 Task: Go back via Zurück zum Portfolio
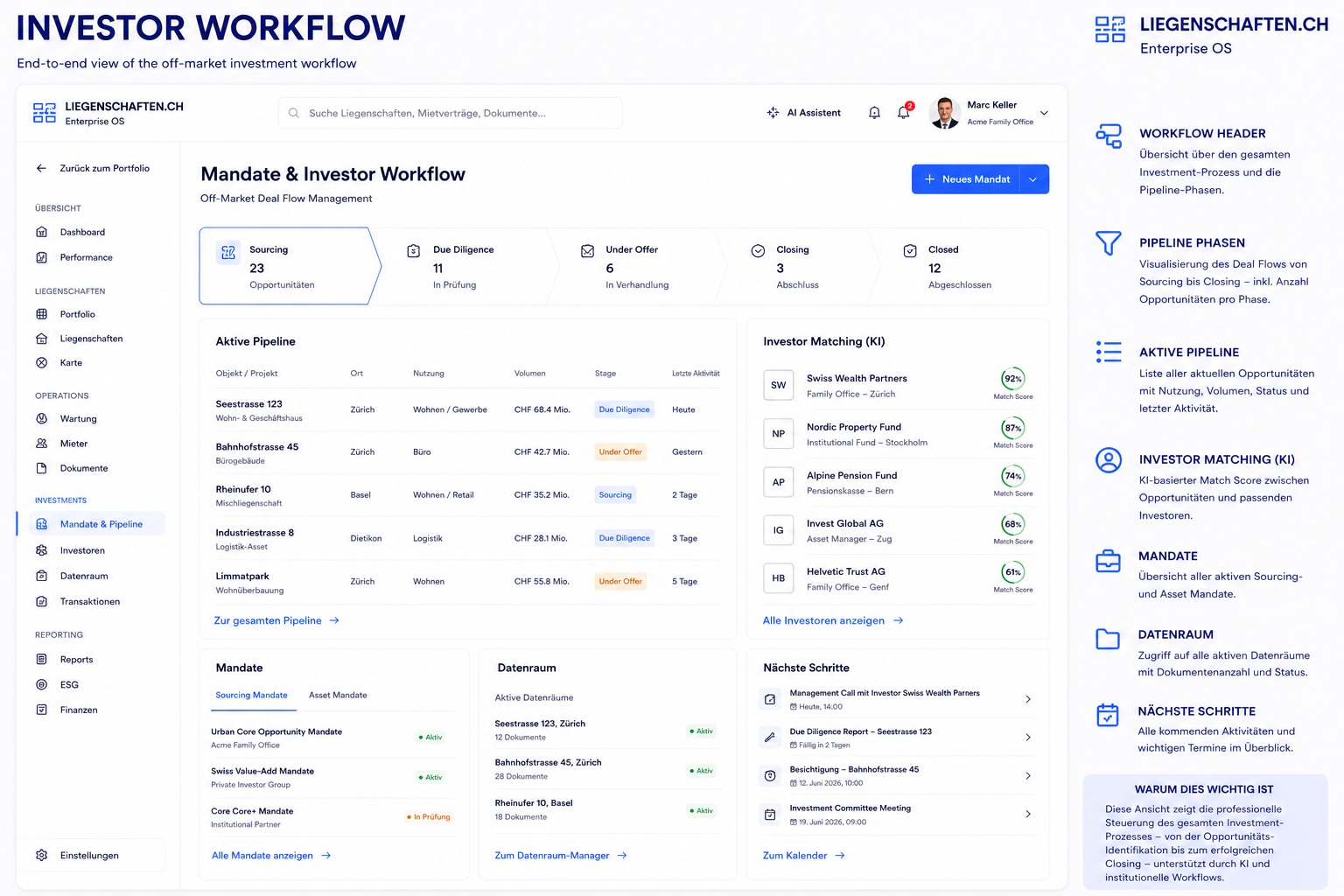click(x=93, y=168)
